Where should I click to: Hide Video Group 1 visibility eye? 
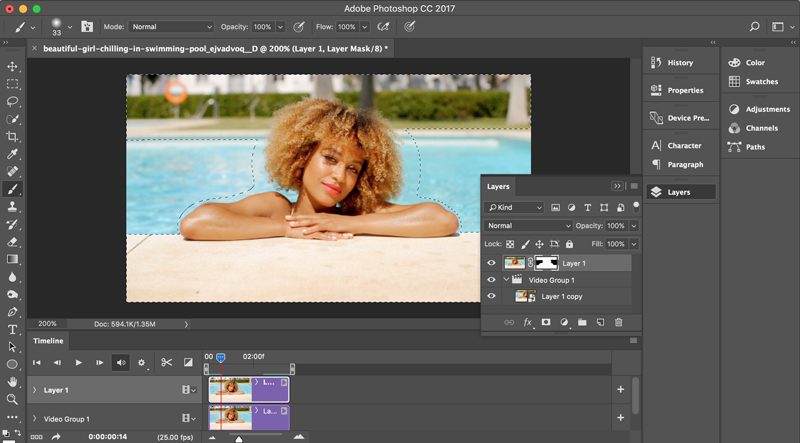[x=491, y=280]
